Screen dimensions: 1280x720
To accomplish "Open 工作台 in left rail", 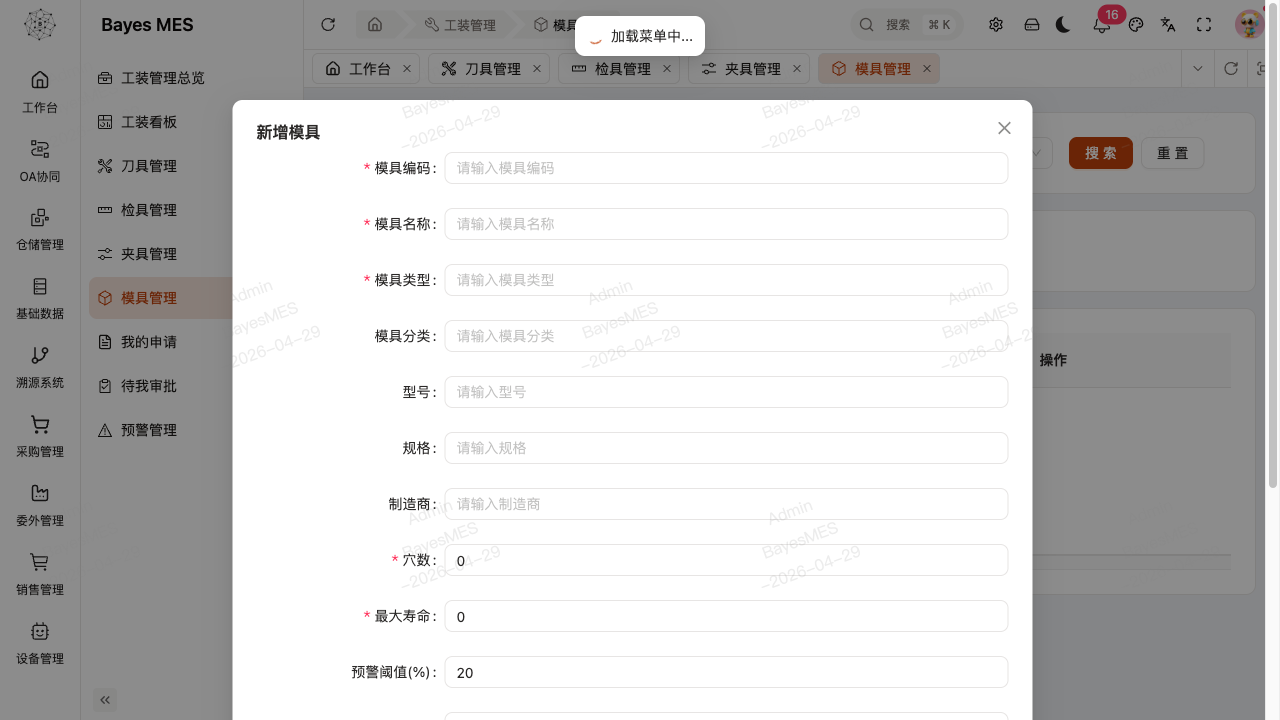I will 40,92.
